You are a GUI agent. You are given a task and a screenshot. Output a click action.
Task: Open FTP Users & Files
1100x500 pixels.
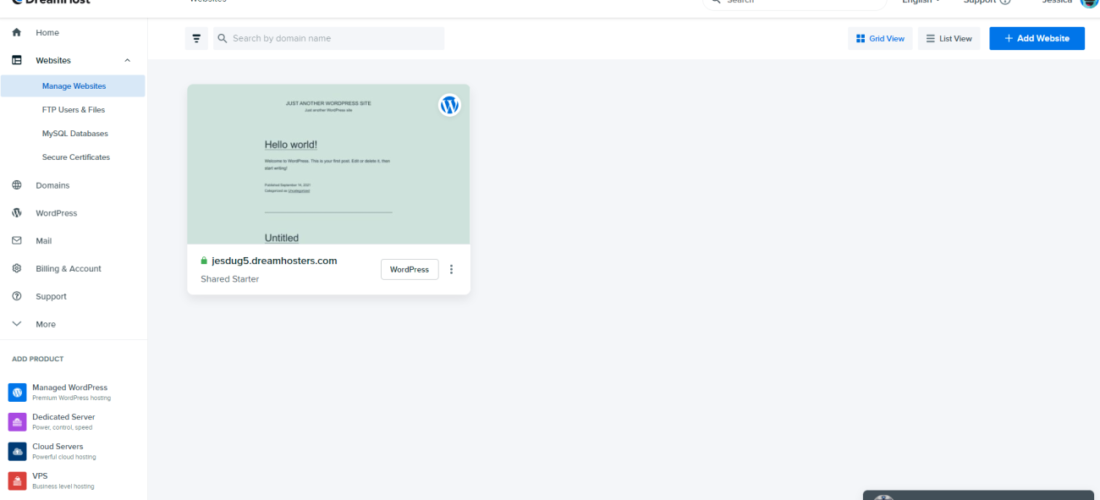pos(73,110)
